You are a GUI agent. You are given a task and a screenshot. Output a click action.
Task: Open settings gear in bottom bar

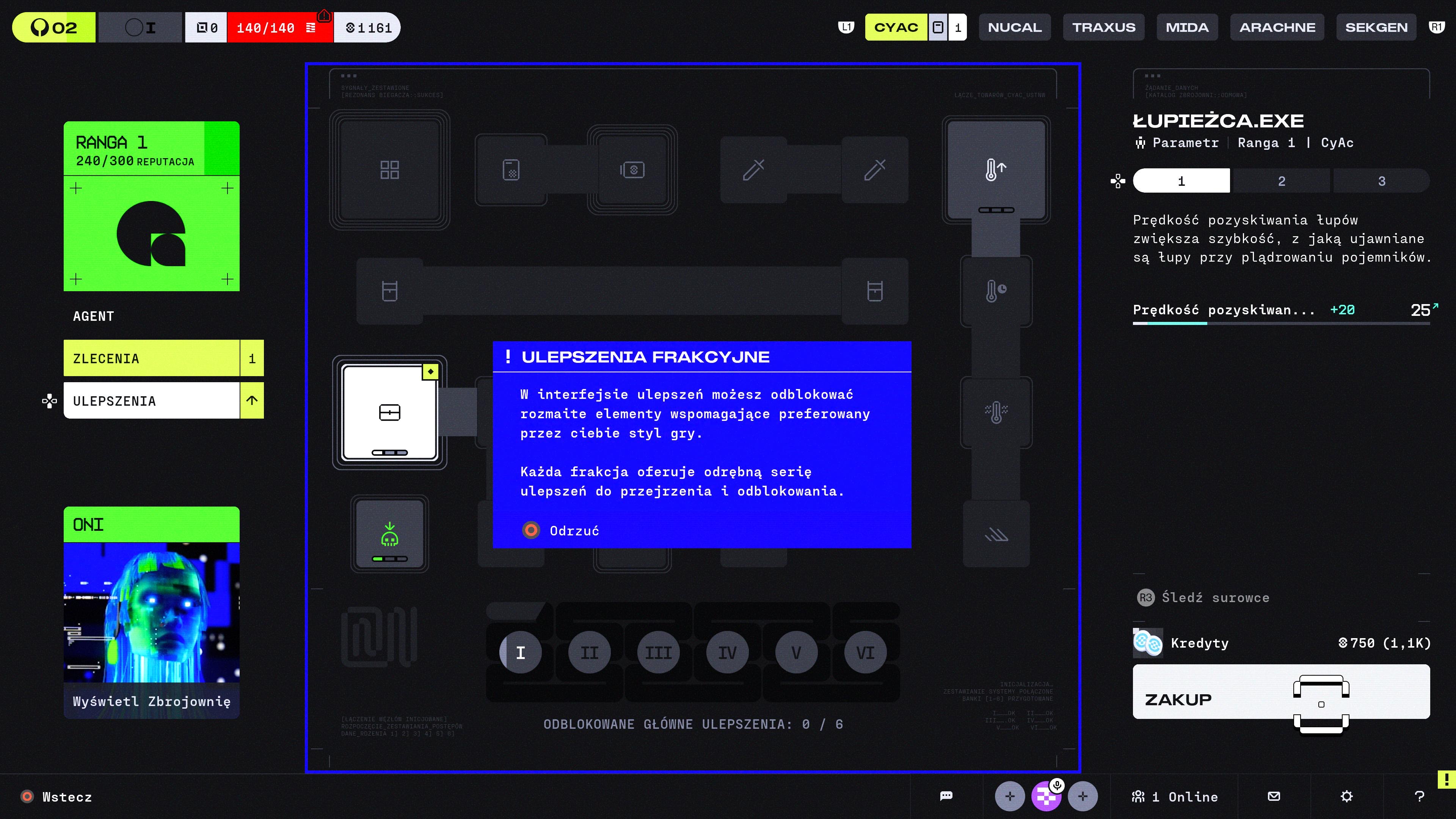1347,796
